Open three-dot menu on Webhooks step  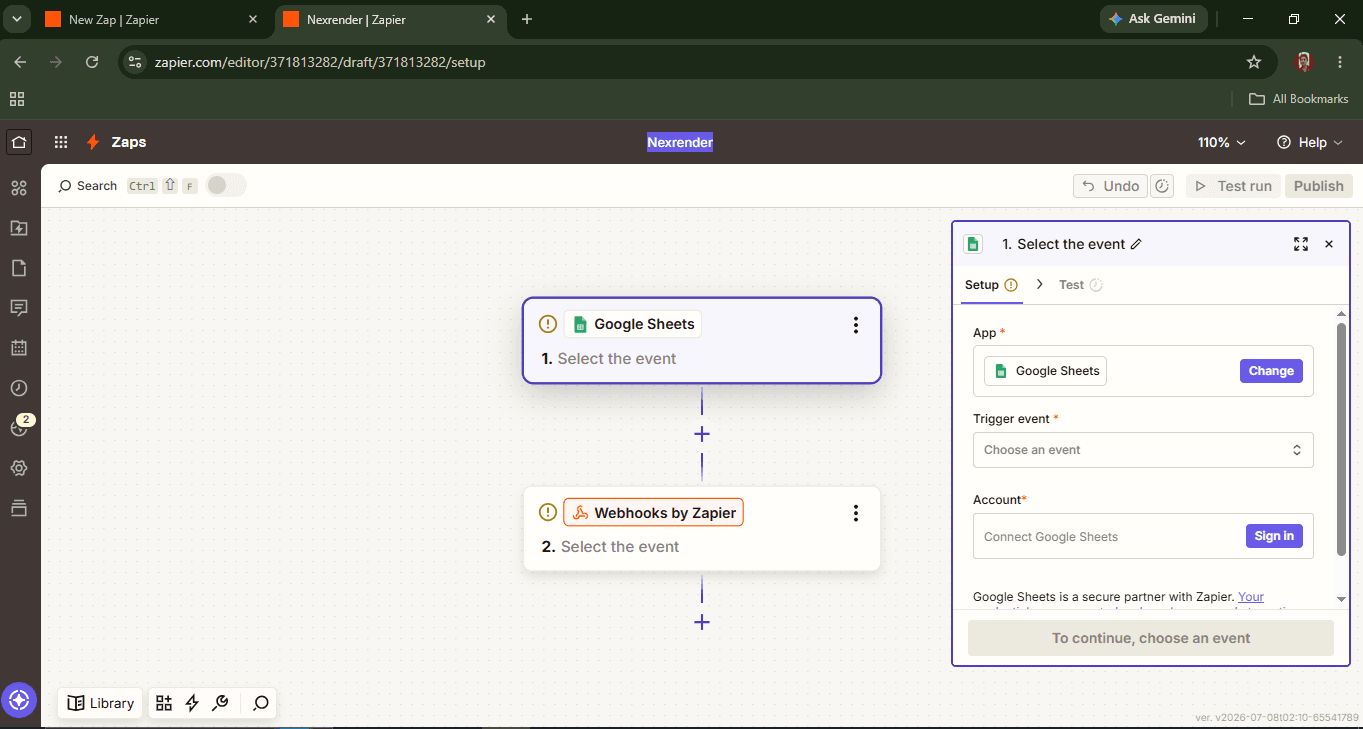[x=856, y=513]
